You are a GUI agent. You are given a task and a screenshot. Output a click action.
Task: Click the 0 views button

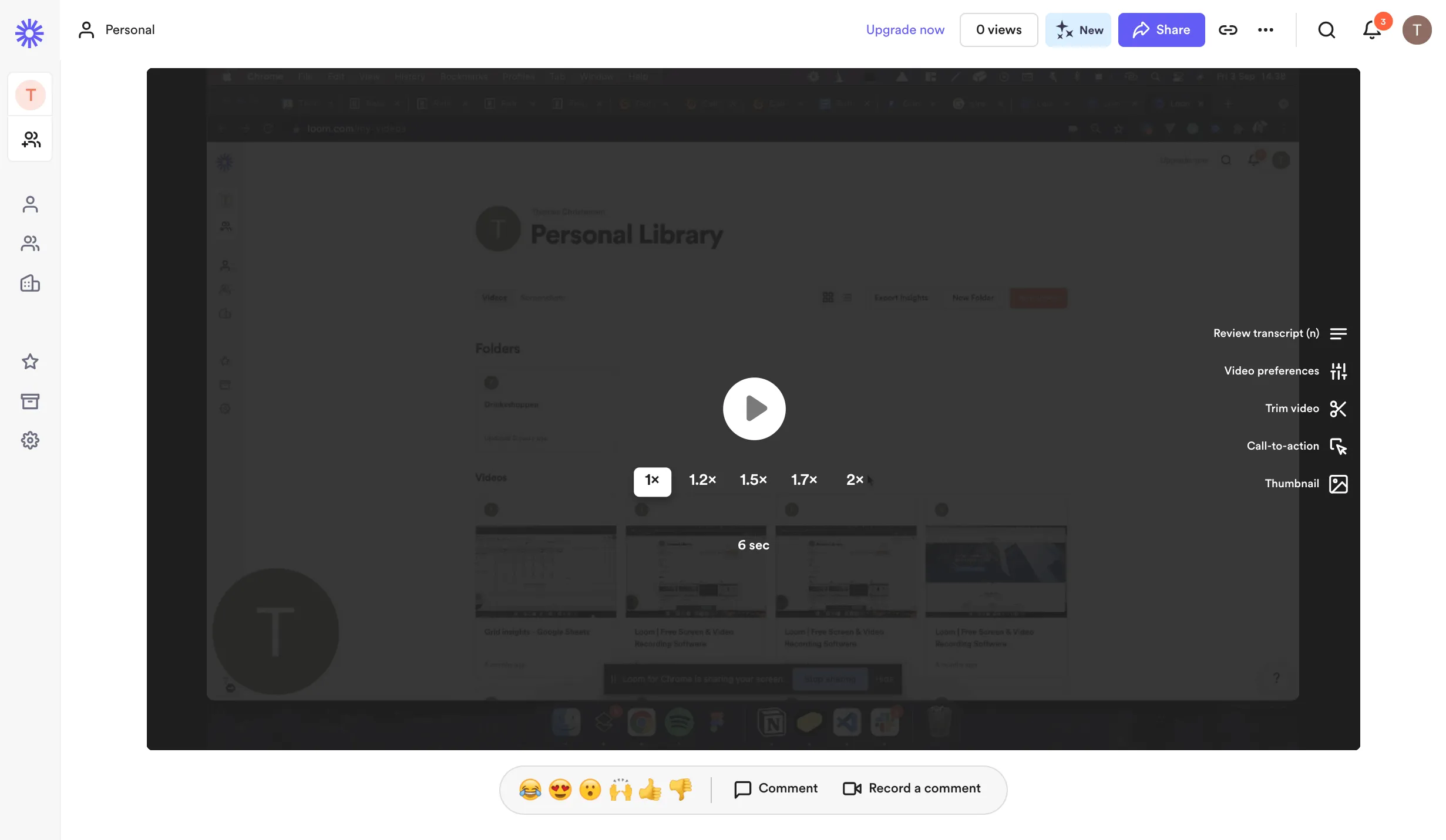pyautogui.click(x=998, y=30)
